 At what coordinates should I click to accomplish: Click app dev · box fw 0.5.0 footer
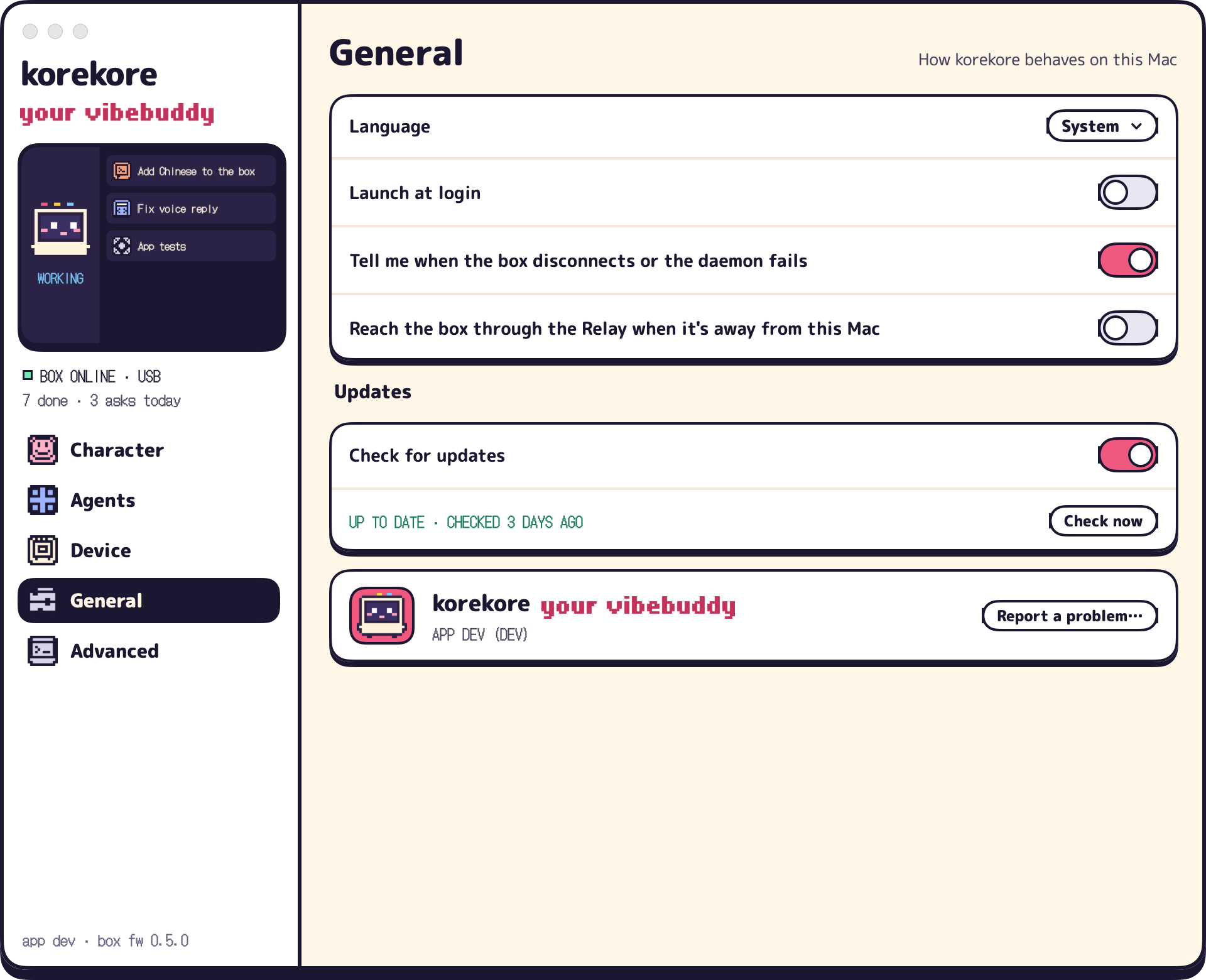tap(106, 940)
